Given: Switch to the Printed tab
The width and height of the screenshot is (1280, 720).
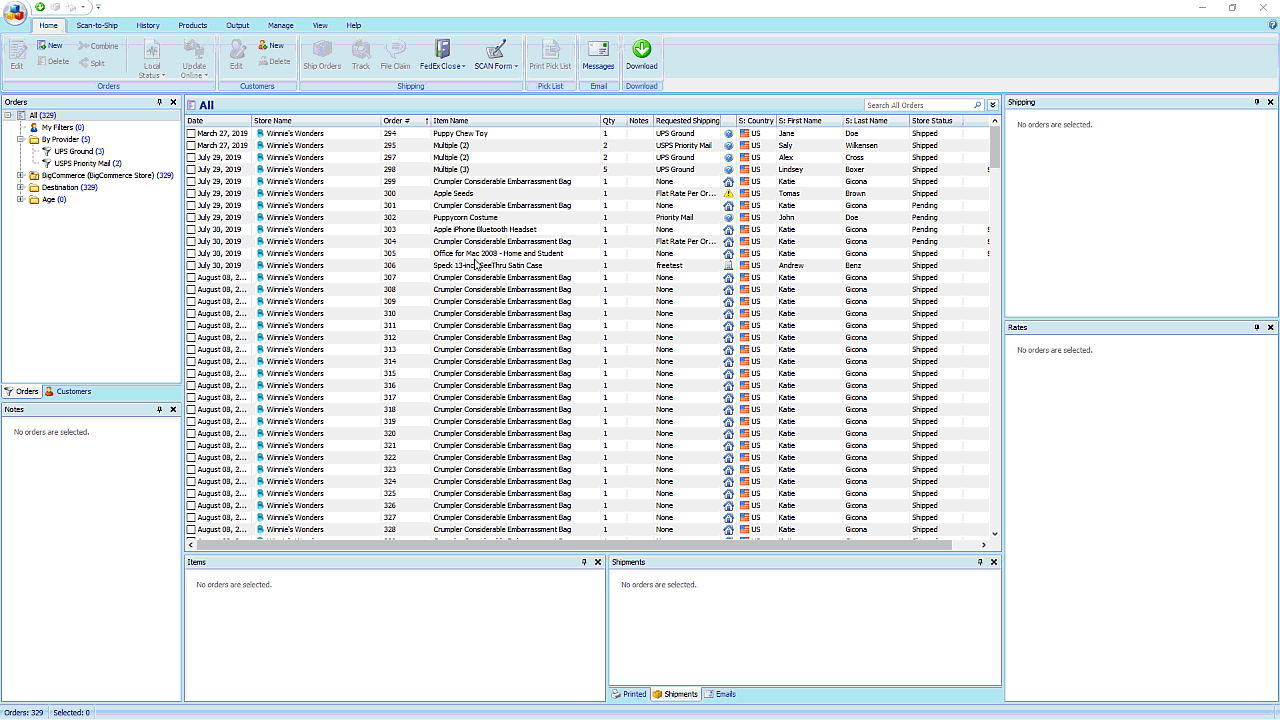Looking at the screenshot, I should [x=629, y=694].
